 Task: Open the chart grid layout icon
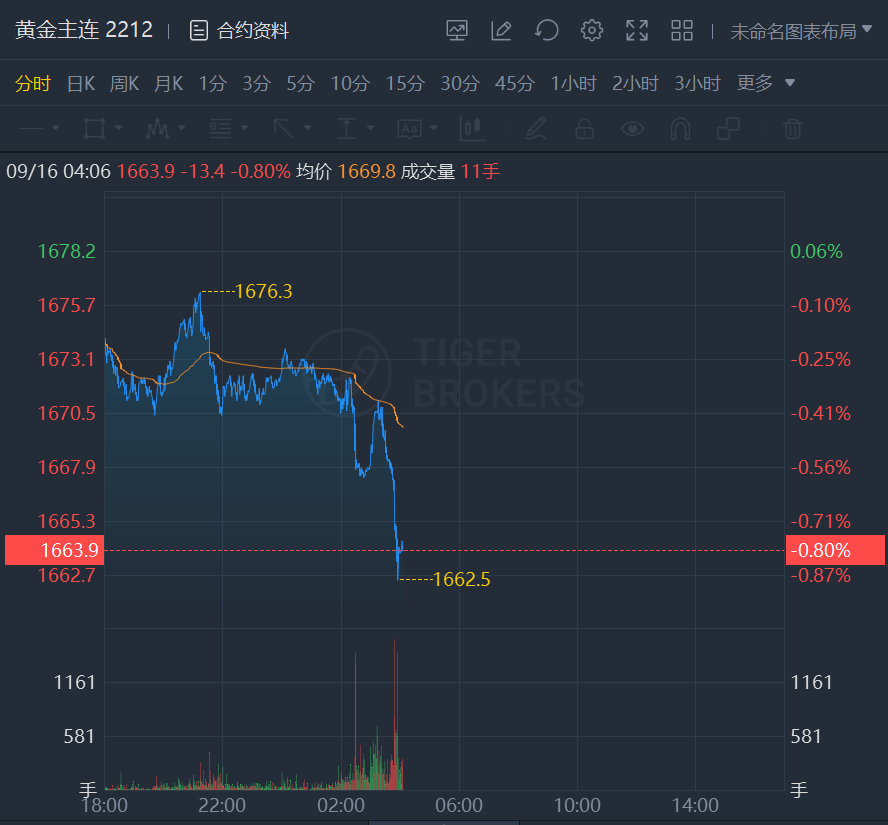(682, 30)
